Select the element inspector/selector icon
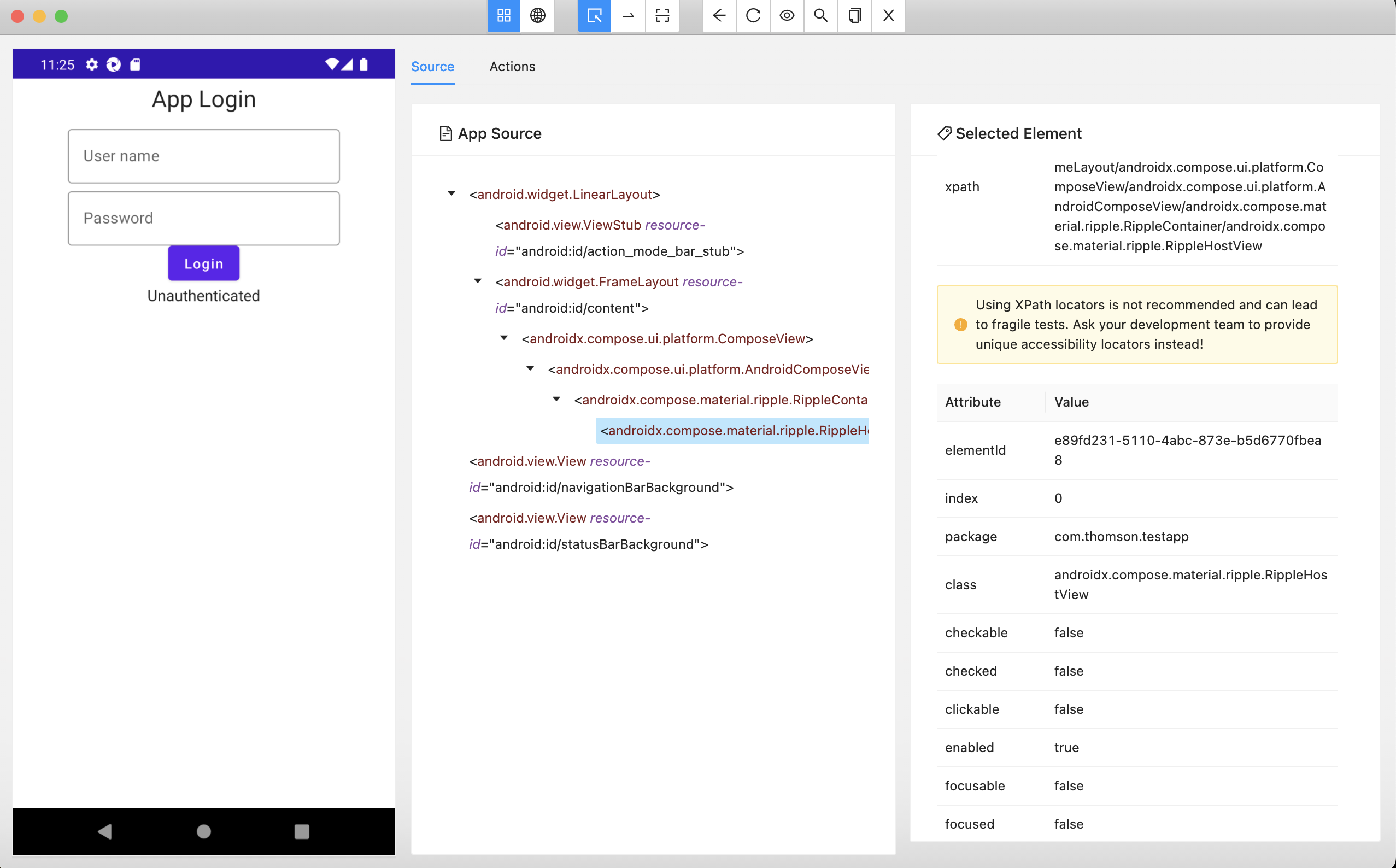 point(594,16)
